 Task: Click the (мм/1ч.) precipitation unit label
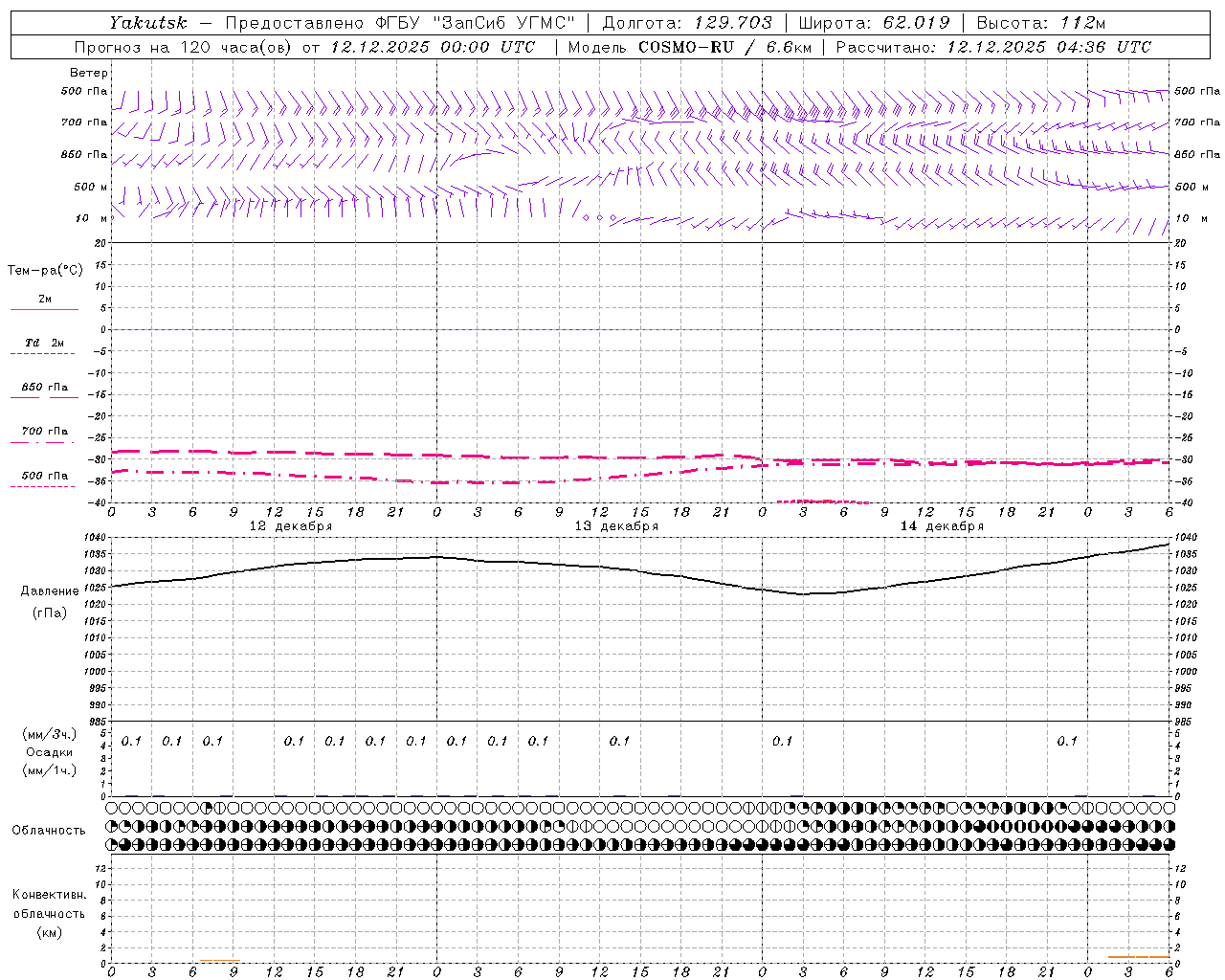point(50,769)
